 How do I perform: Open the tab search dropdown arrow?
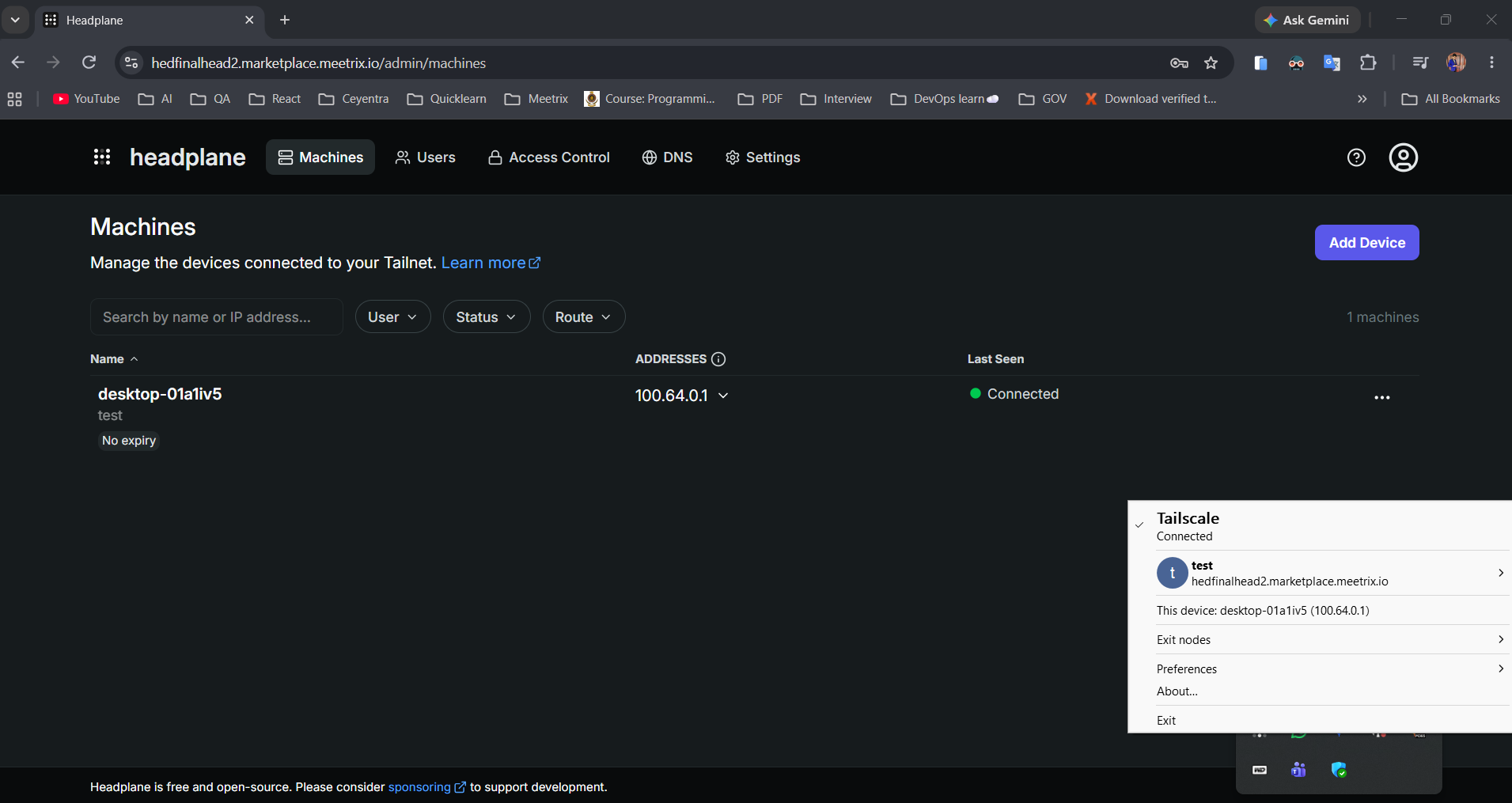pyautogui.click(x=15, y=20)
